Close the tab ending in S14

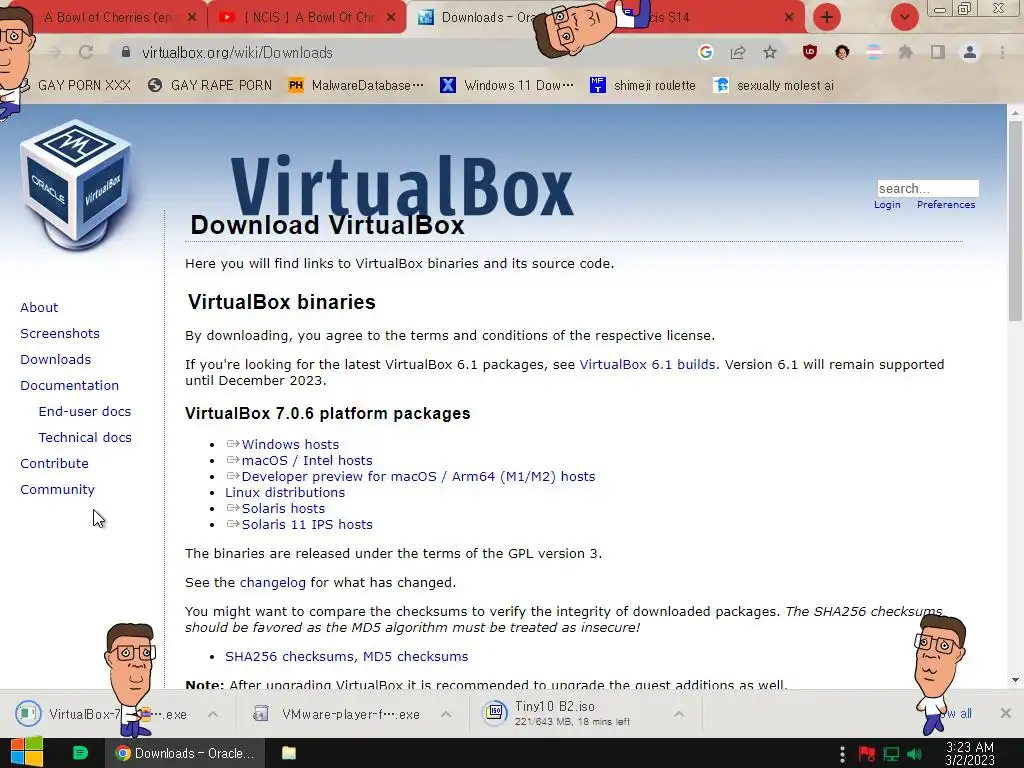click(x=788, y=17)
